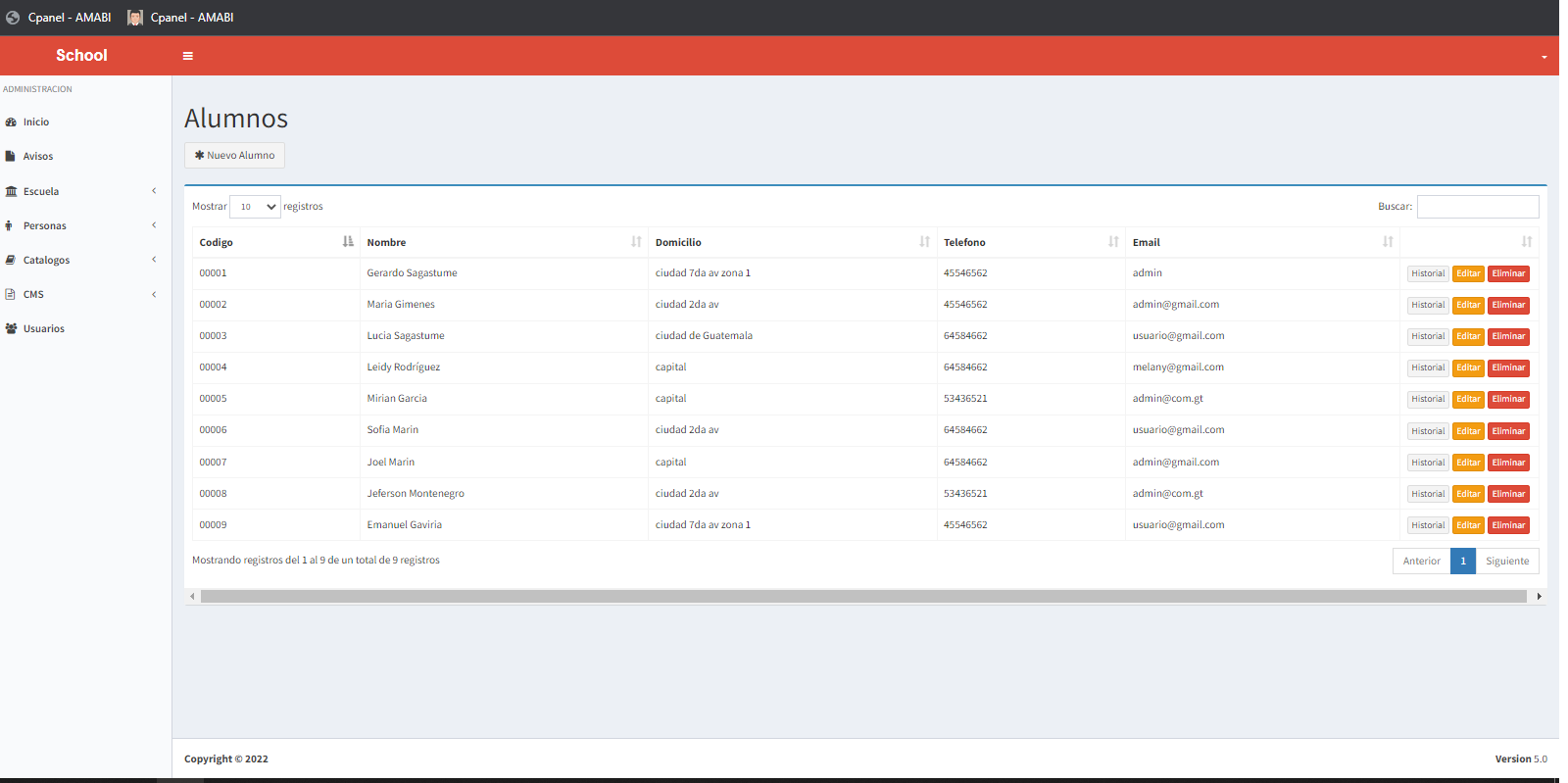This screenshot has width=1568, height=783.
Task: Expand the CMS submenu chevron
Action: coord(154,294)
